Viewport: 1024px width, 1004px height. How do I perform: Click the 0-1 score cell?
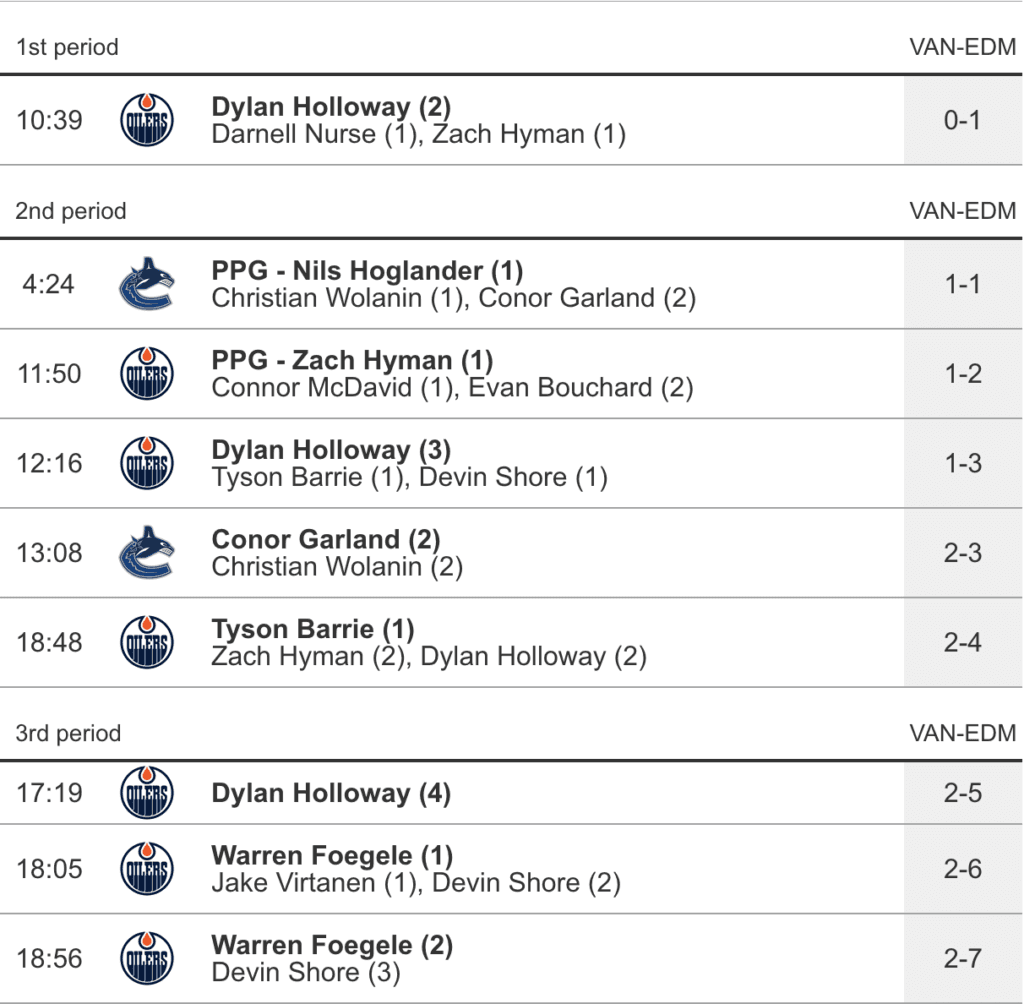963,120
